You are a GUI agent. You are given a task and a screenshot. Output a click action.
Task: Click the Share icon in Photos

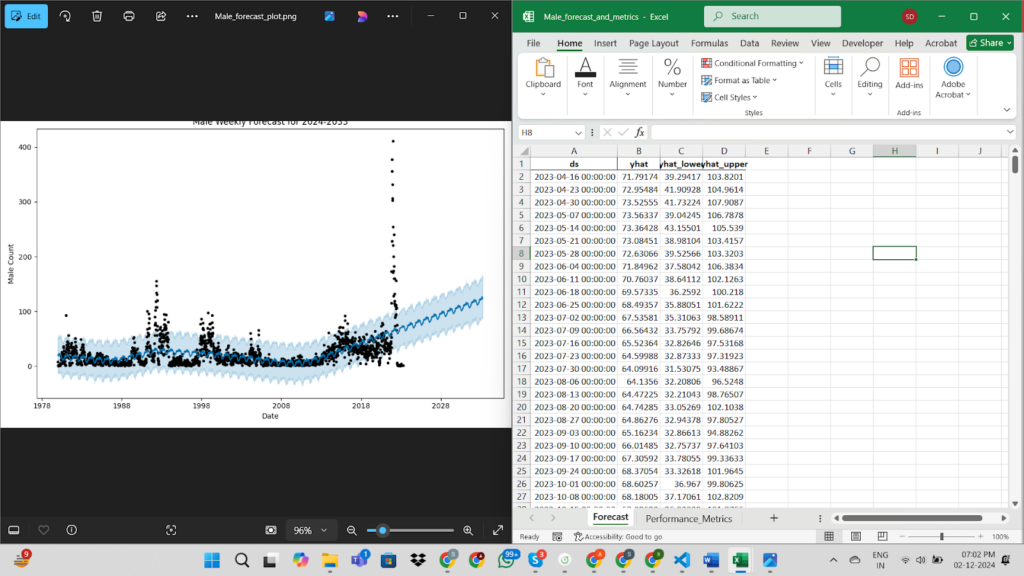coord(161,16)
